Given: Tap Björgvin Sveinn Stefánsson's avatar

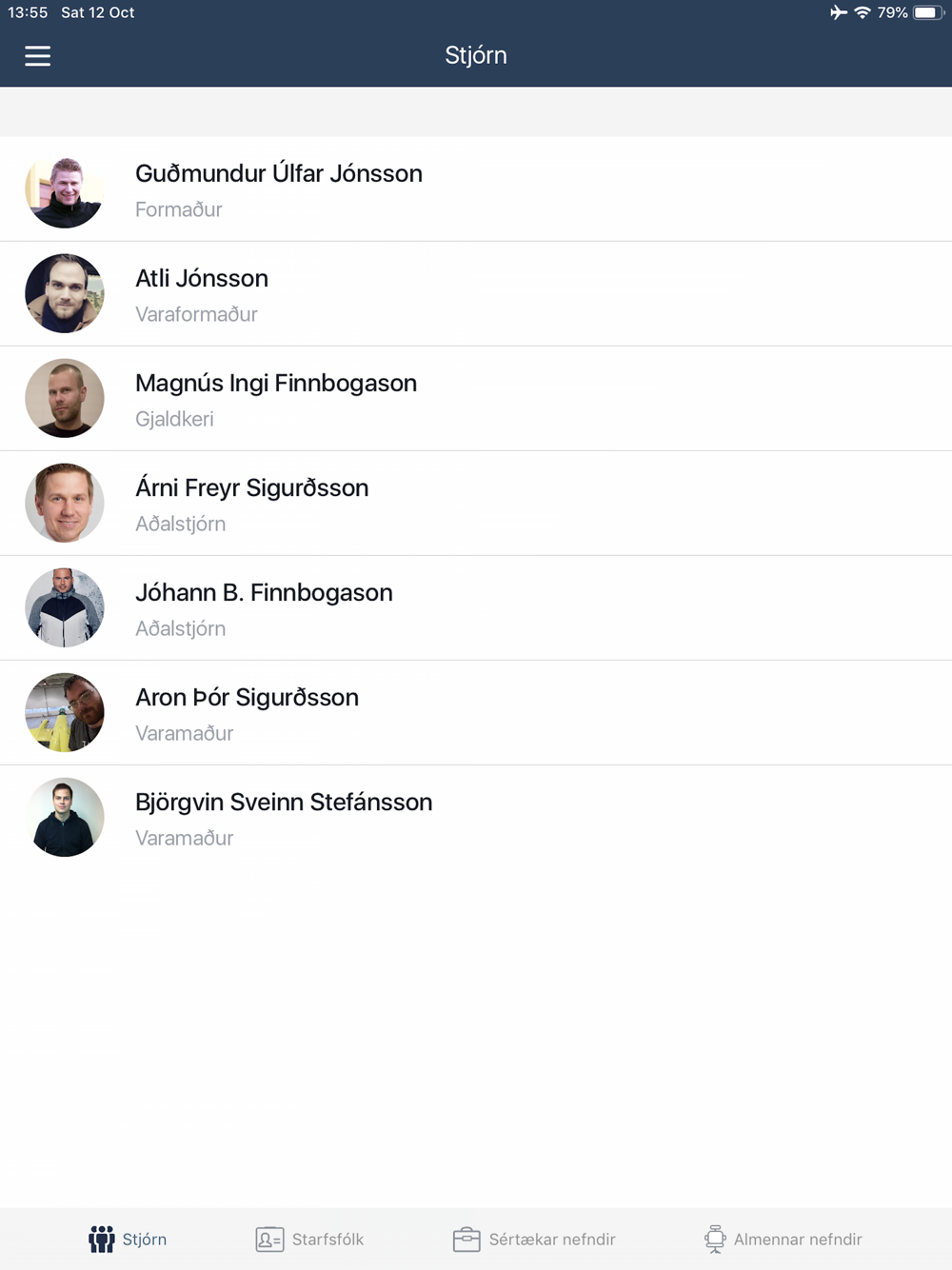Looking at the screenshot, I should click(x=65, y=817).
